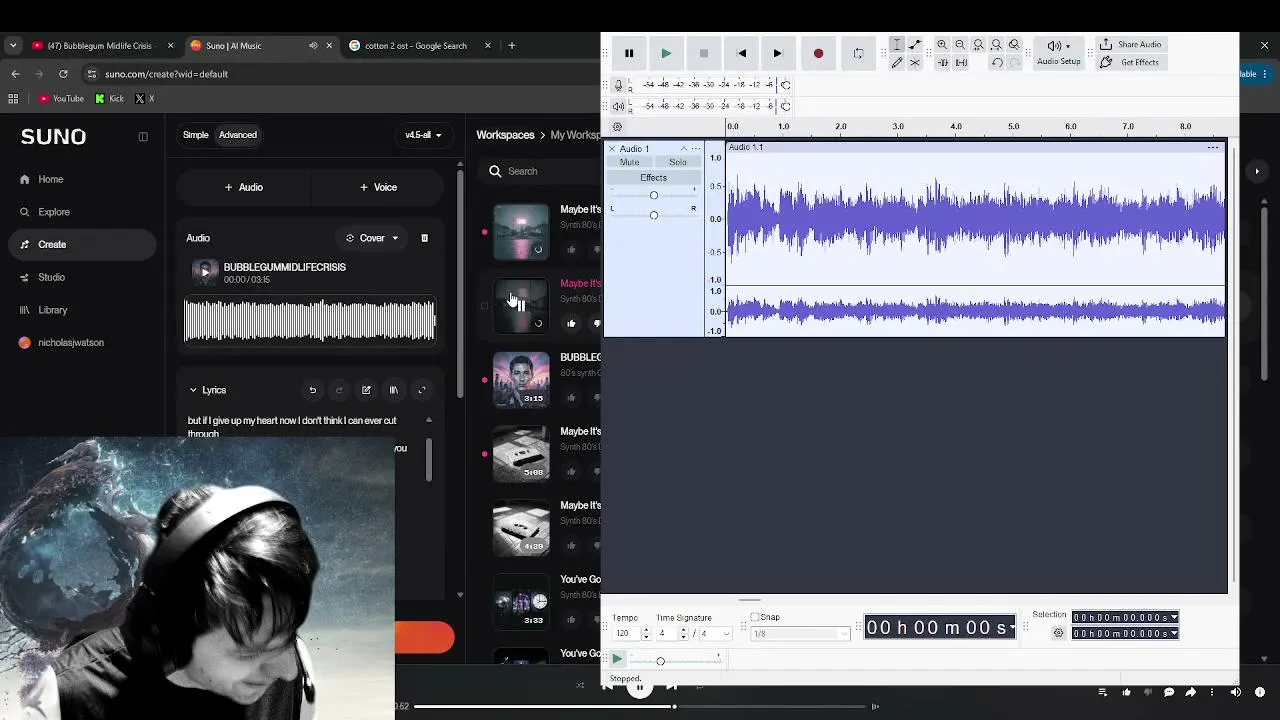Collapse the Suno sidebar
This screenshot has height=720, width=1280.
pos(143,137)
